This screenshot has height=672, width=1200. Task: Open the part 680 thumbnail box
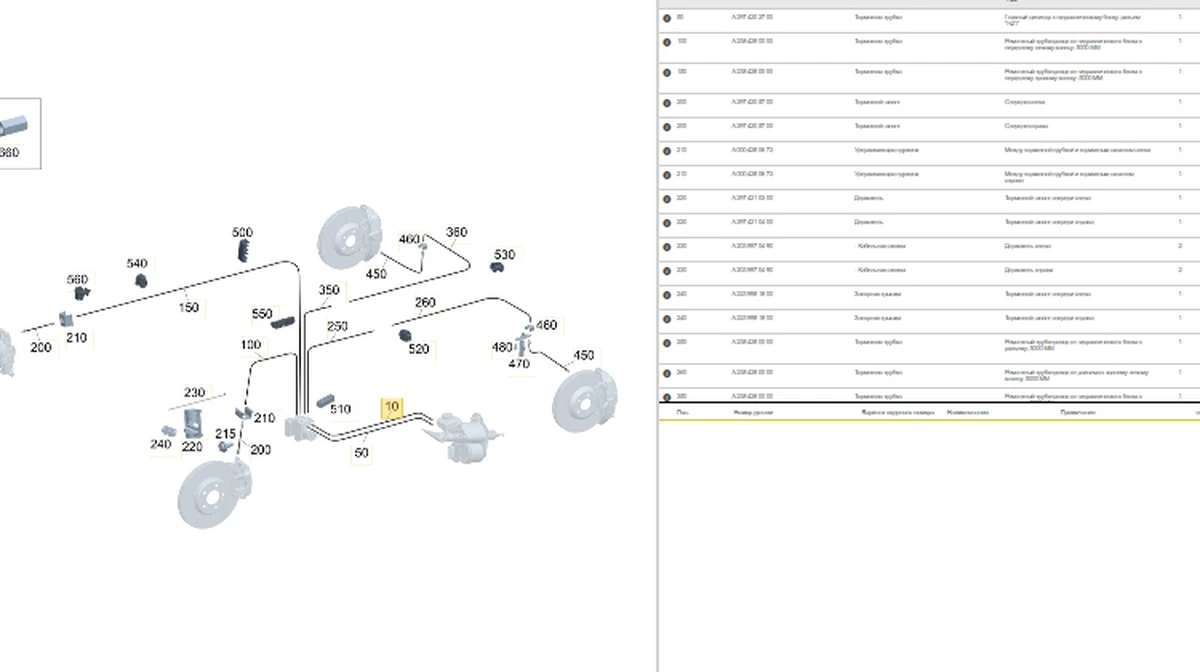point(14,132)
